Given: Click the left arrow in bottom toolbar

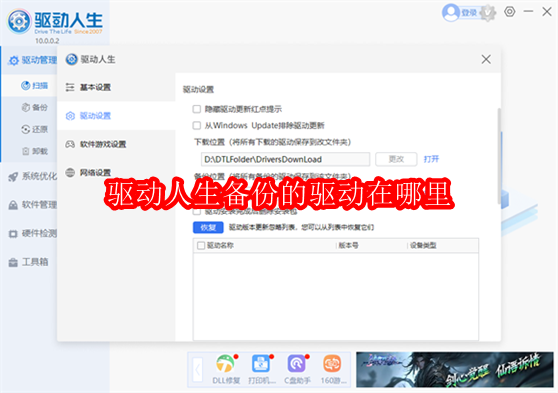Looking at the screenshot, I should pyautogui.click(x=198, y=370).
